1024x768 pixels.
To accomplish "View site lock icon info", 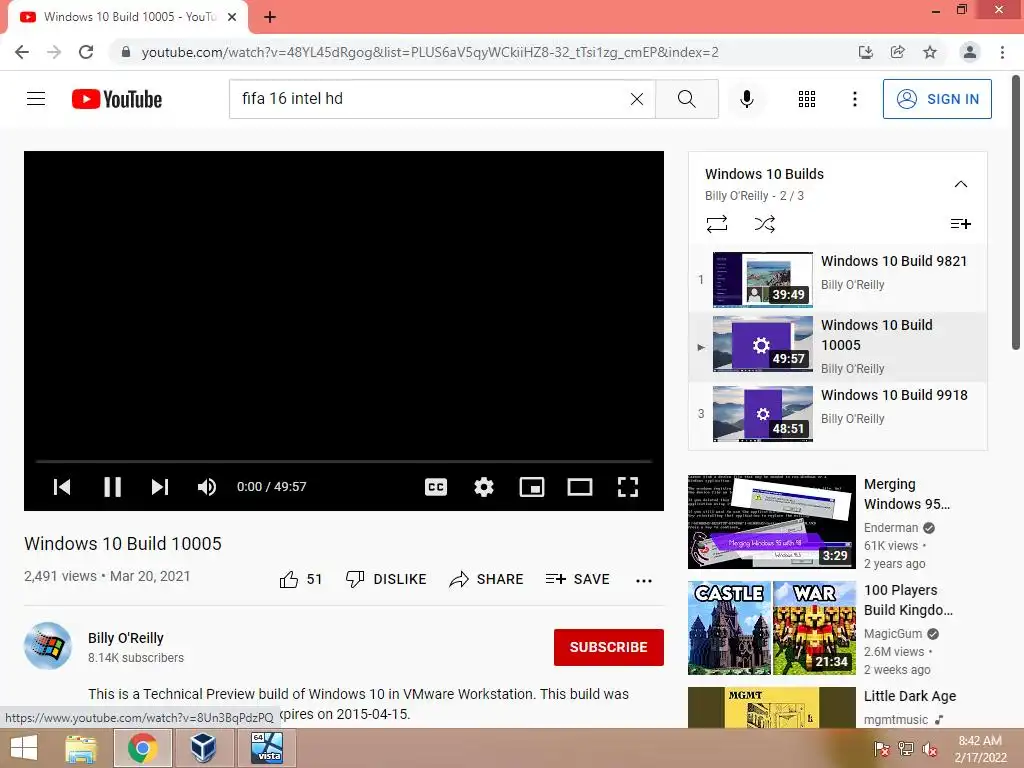I will [x=126, y=52].
